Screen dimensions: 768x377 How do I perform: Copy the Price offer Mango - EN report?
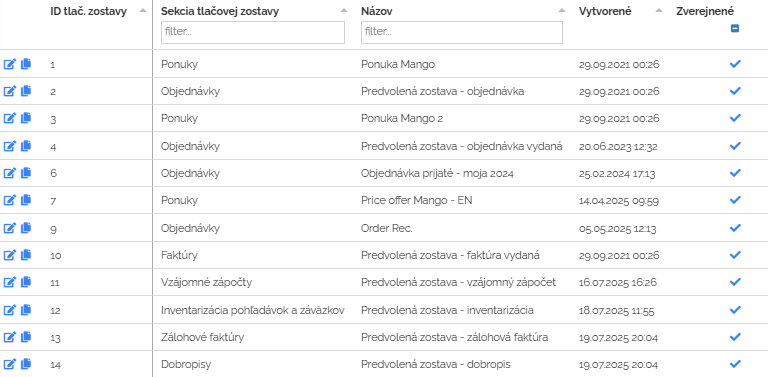pyautogui.click(x=26, y=200)
